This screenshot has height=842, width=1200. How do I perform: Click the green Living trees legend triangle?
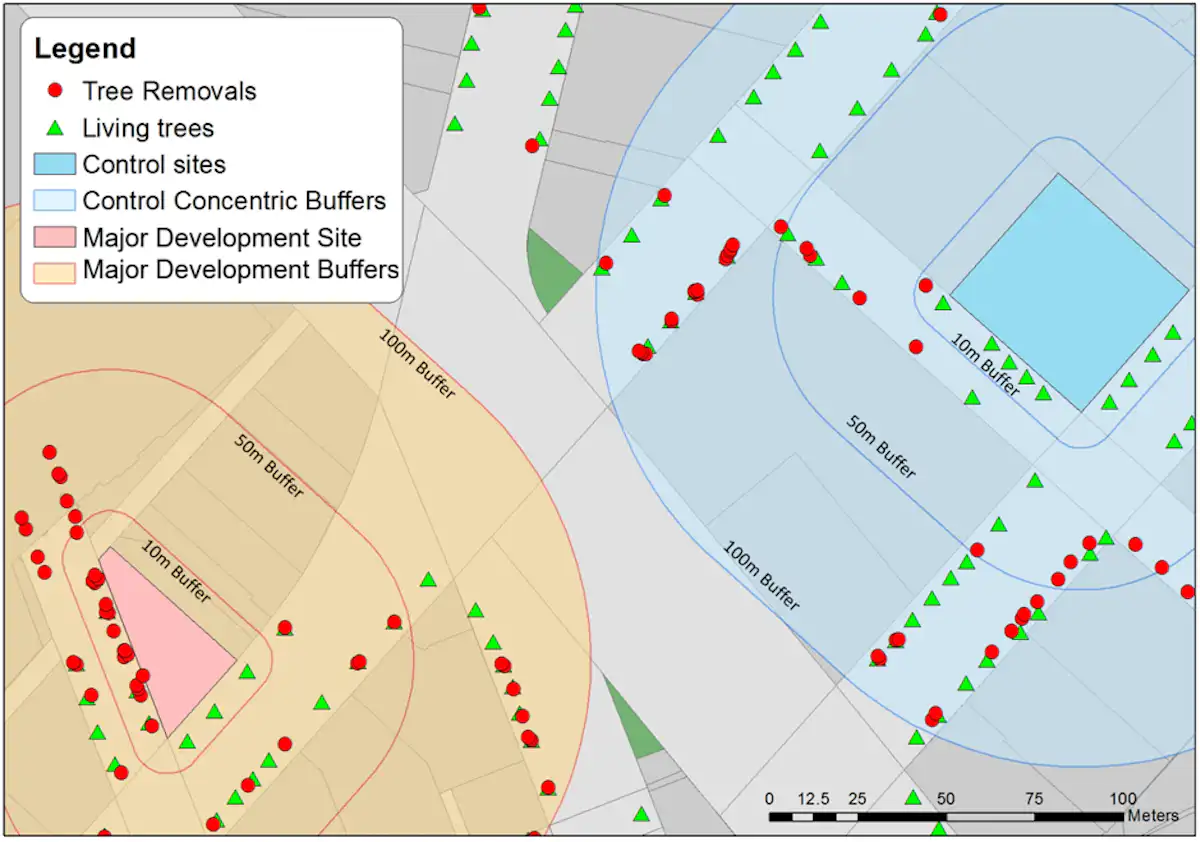tap(56, 128)
